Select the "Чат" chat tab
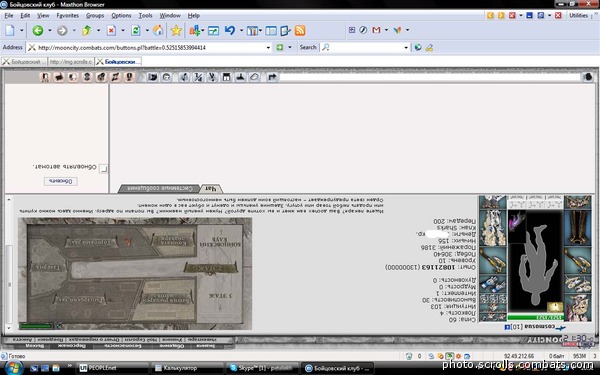 click(x=211, y=188)
